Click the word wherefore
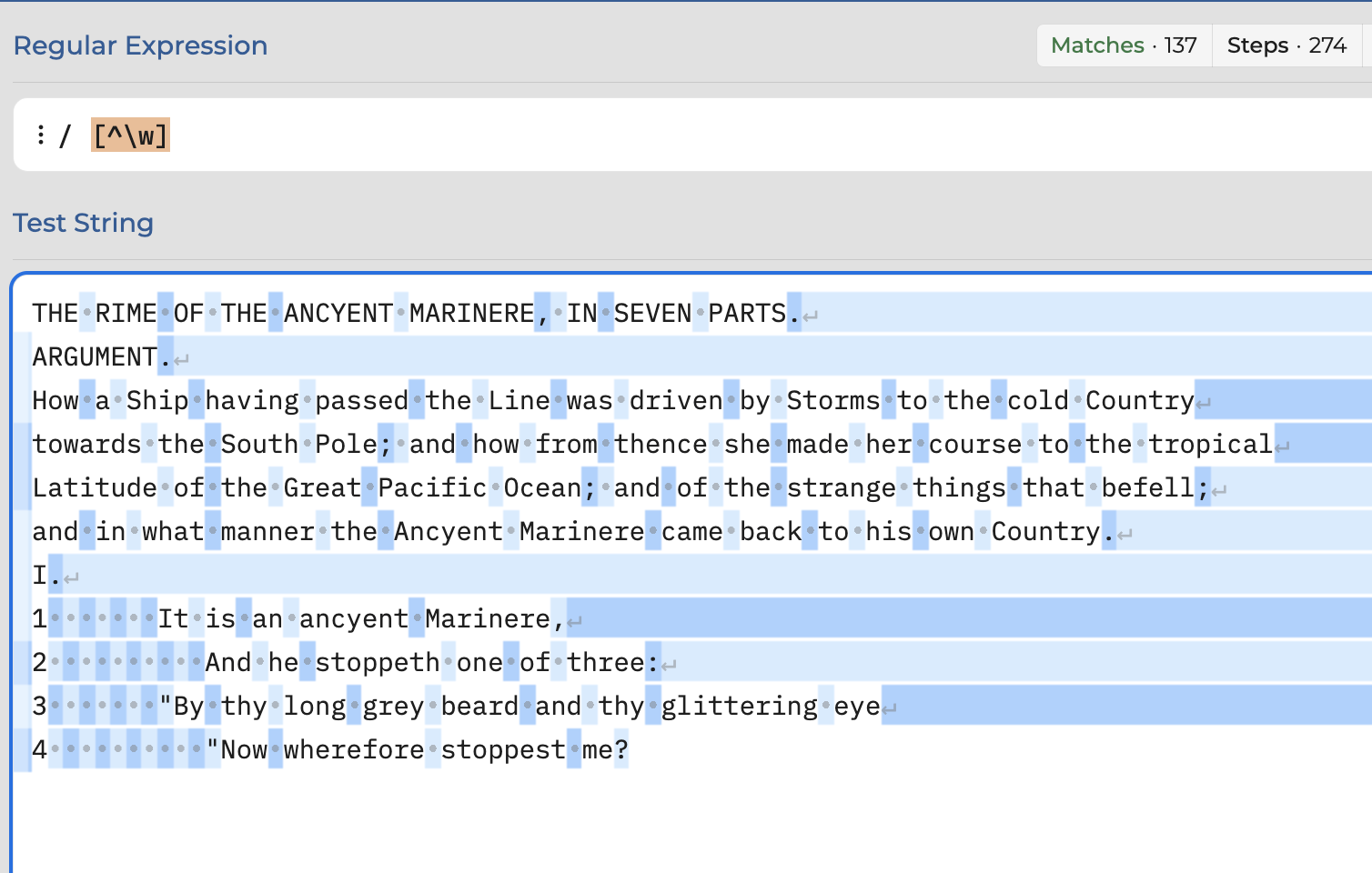Image resolution: width=1372 pixels, height=873 pixels. coord(354,750)
